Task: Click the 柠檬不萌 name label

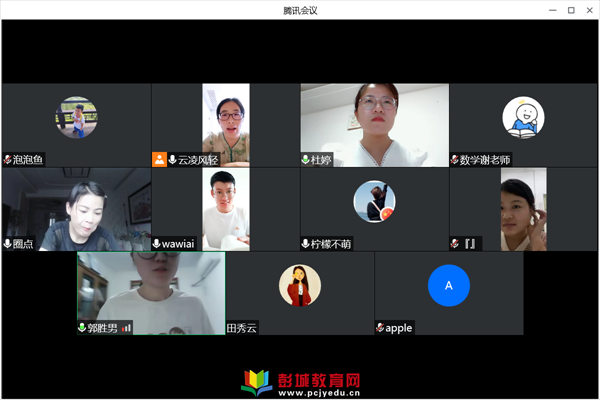Action: pyautogui.click(x=331, y=243)
